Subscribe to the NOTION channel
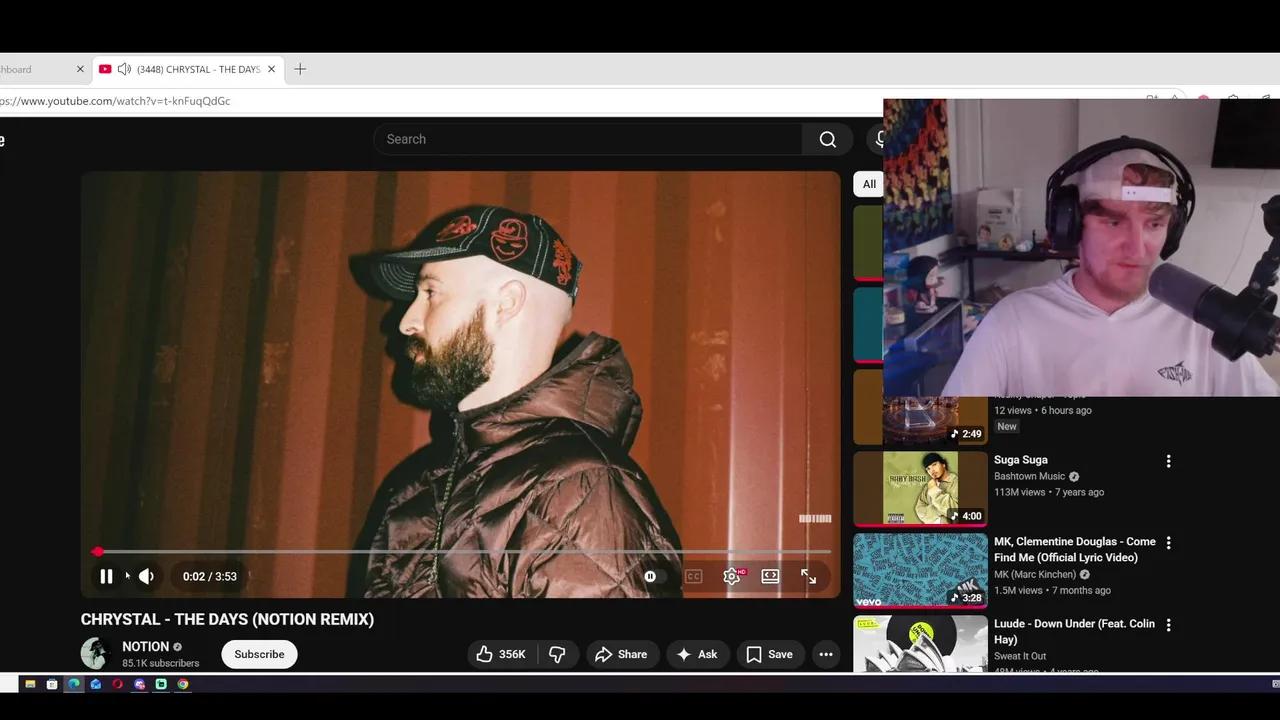 [259, 654]
